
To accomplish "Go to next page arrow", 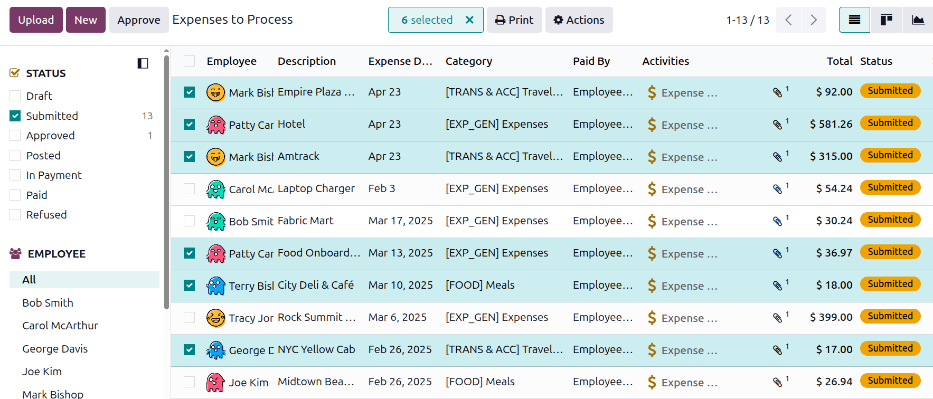I will tap(813, 20).
